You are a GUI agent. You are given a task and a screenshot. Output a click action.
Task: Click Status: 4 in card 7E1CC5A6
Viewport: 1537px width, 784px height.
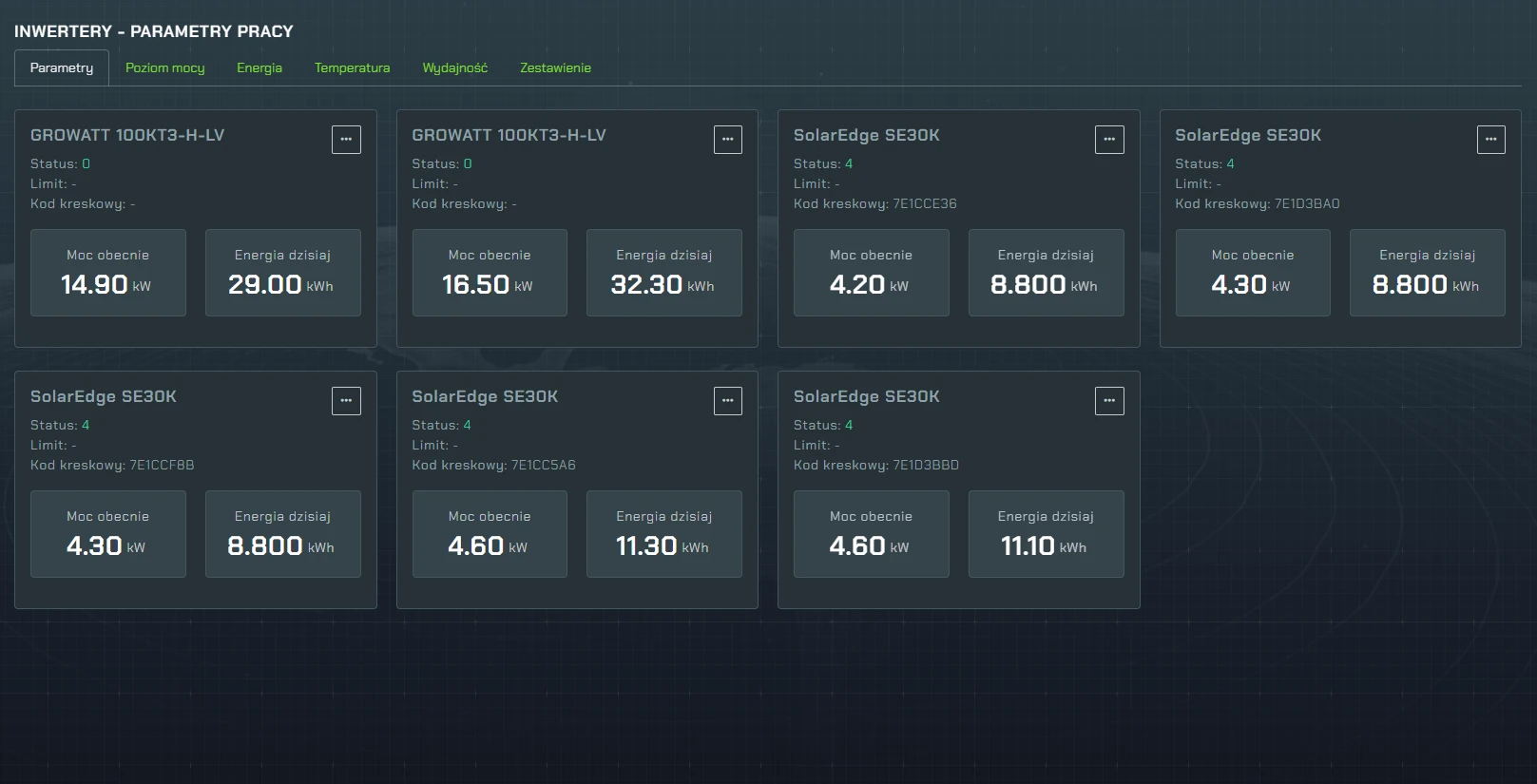coord(442,425)
